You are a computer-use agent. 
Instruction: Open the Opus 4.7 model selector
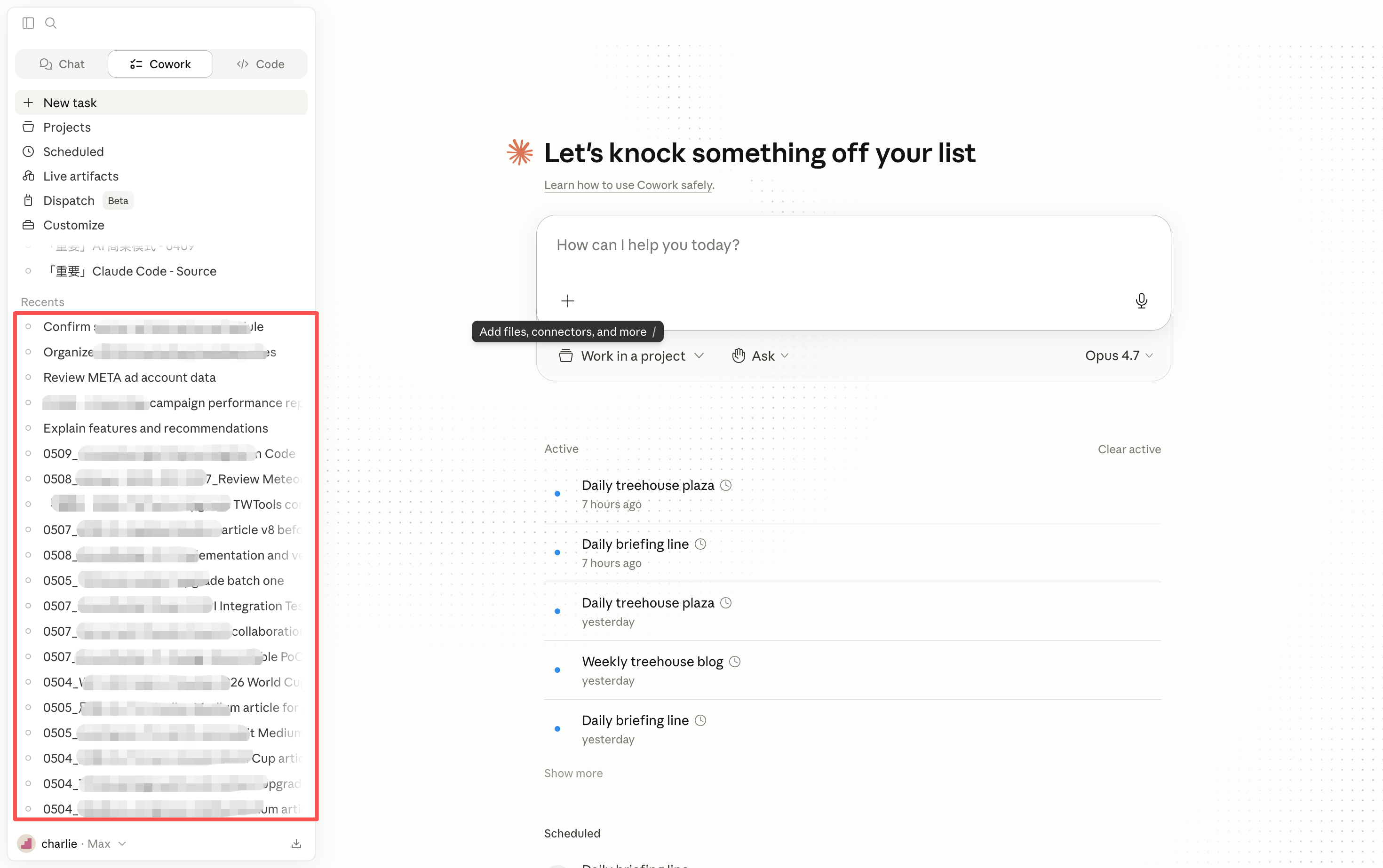[1120, 356]
